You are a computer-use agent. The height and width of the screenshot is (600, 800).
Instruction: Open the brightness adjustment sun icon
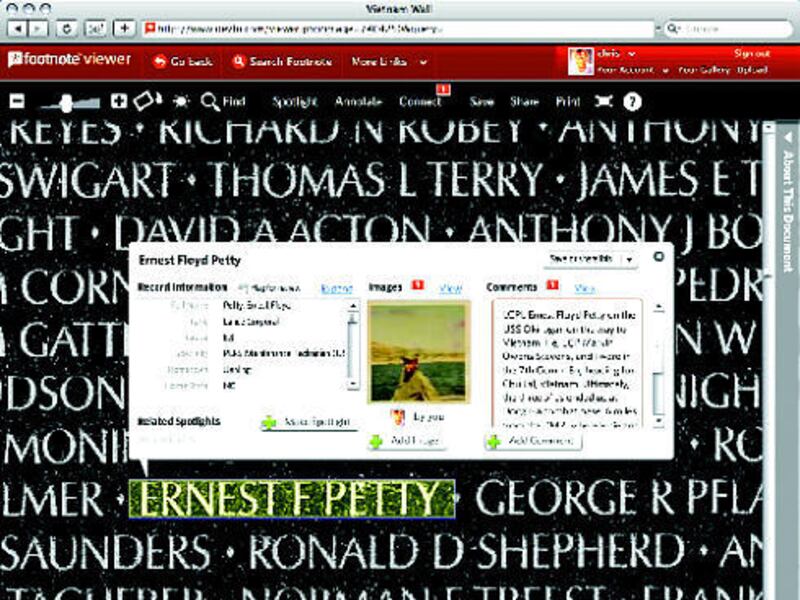click(181, 101)
